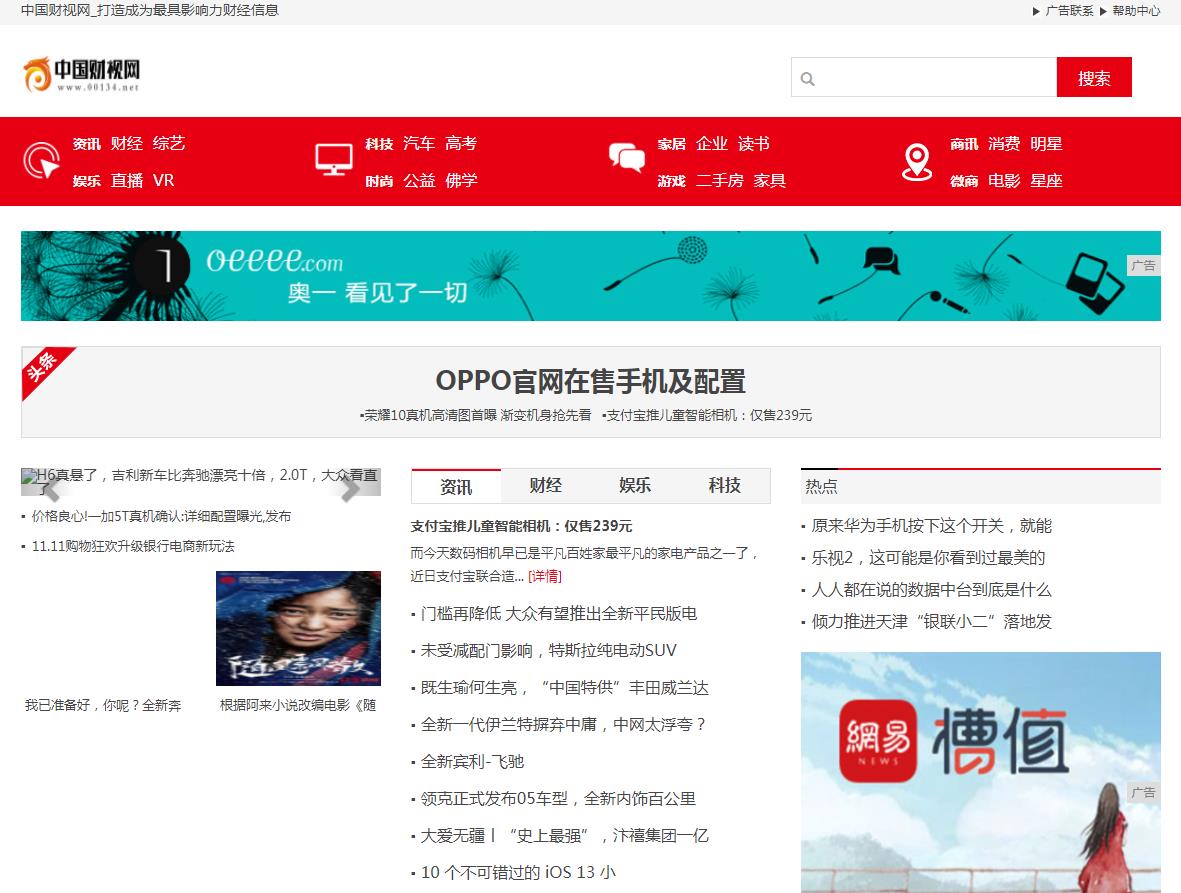Switch to the 财经 news tab

pos(545,486)
